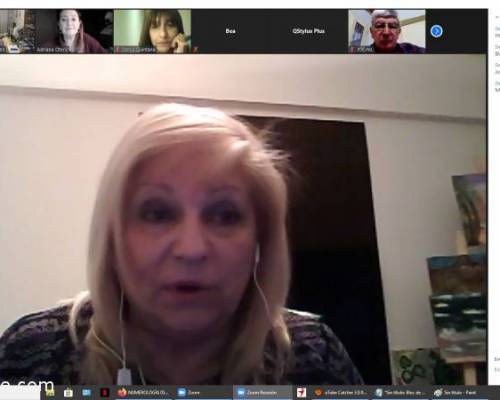Select thumbnail of woman with dark bangs
500x400 pixels.
coord(152,31)
